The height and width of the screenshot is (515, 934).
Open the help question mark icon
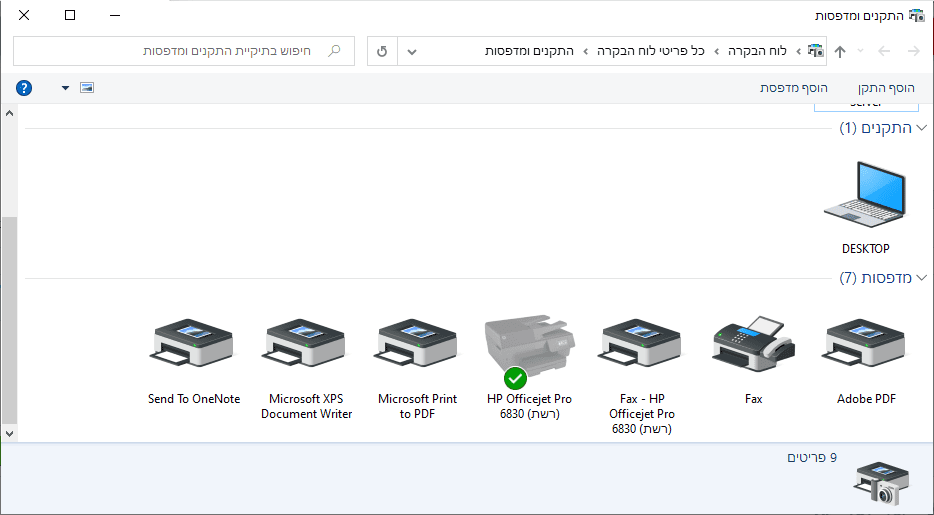pos(24,88)
